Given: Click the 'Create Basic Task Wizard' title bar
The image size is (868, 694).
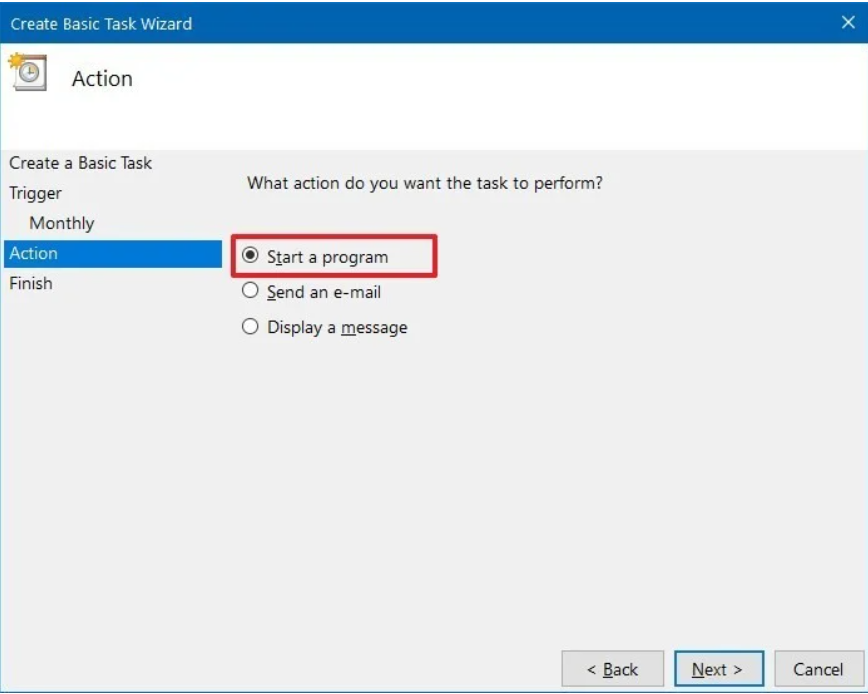Looking at the screenshot, I should 101,23.
